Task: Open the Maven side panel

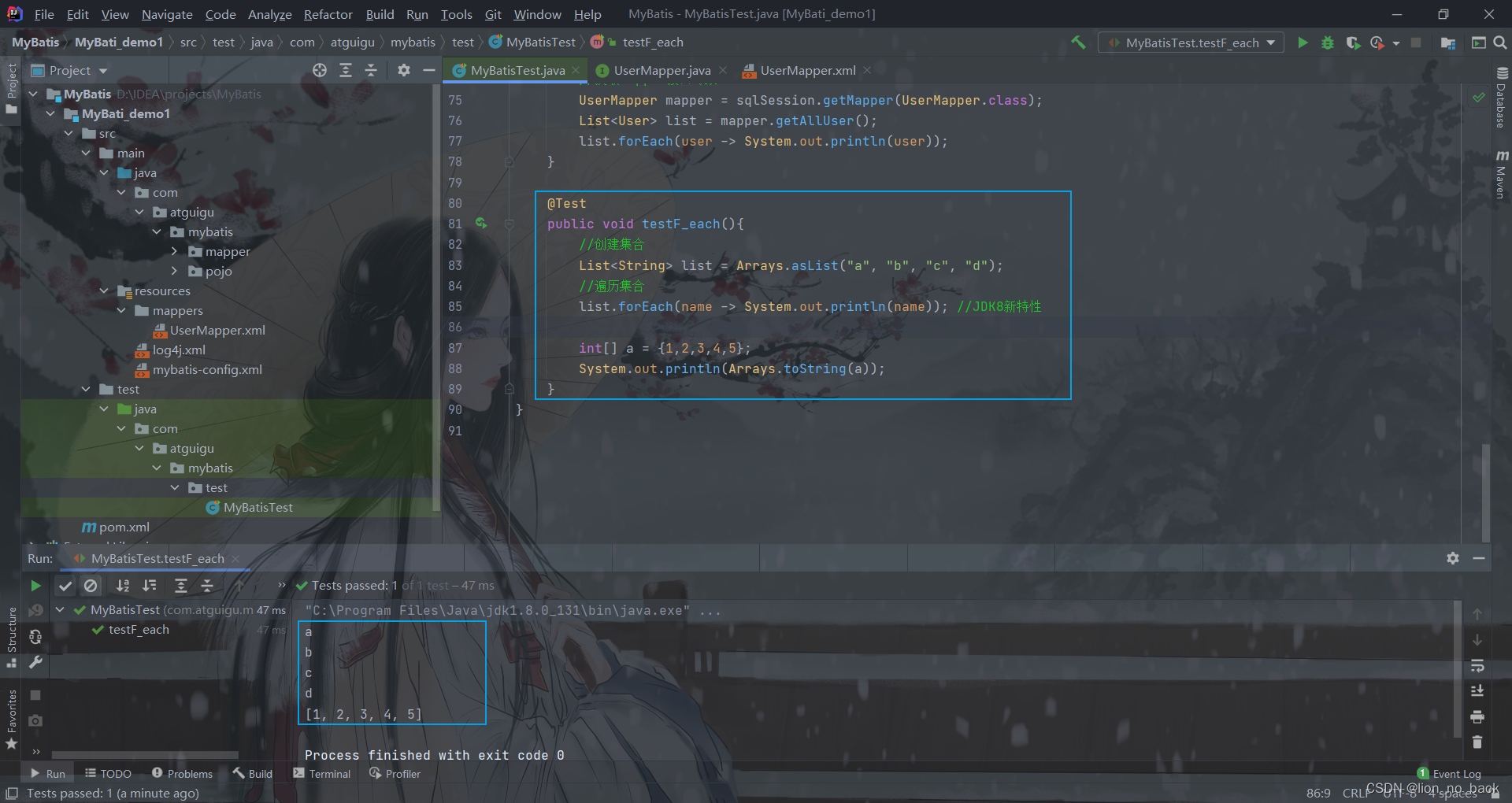Action: pyautogui.click(x=1502, y=174)
